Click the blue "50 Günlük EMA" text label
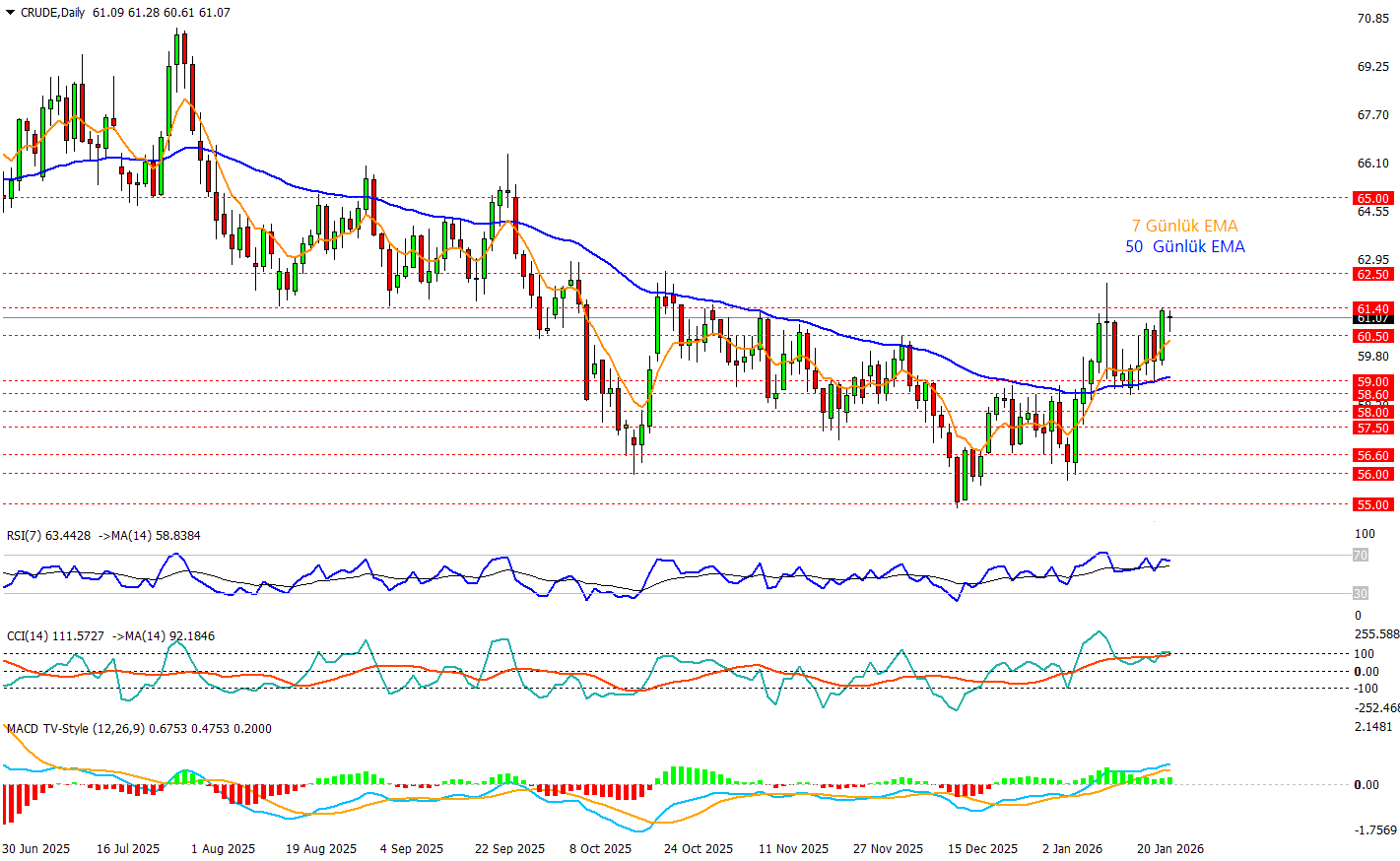1400x861 pixels. tap(1184, 246)
